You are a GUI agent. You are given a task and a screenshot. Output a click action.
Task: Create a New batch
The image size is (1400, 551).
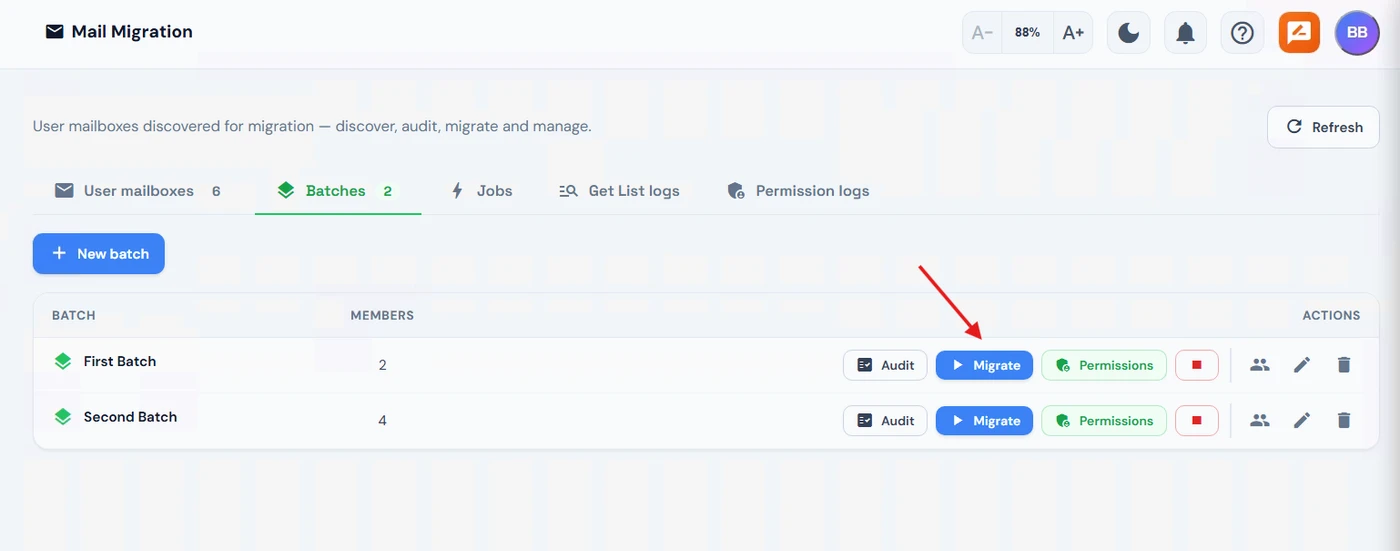pos(99,254)
